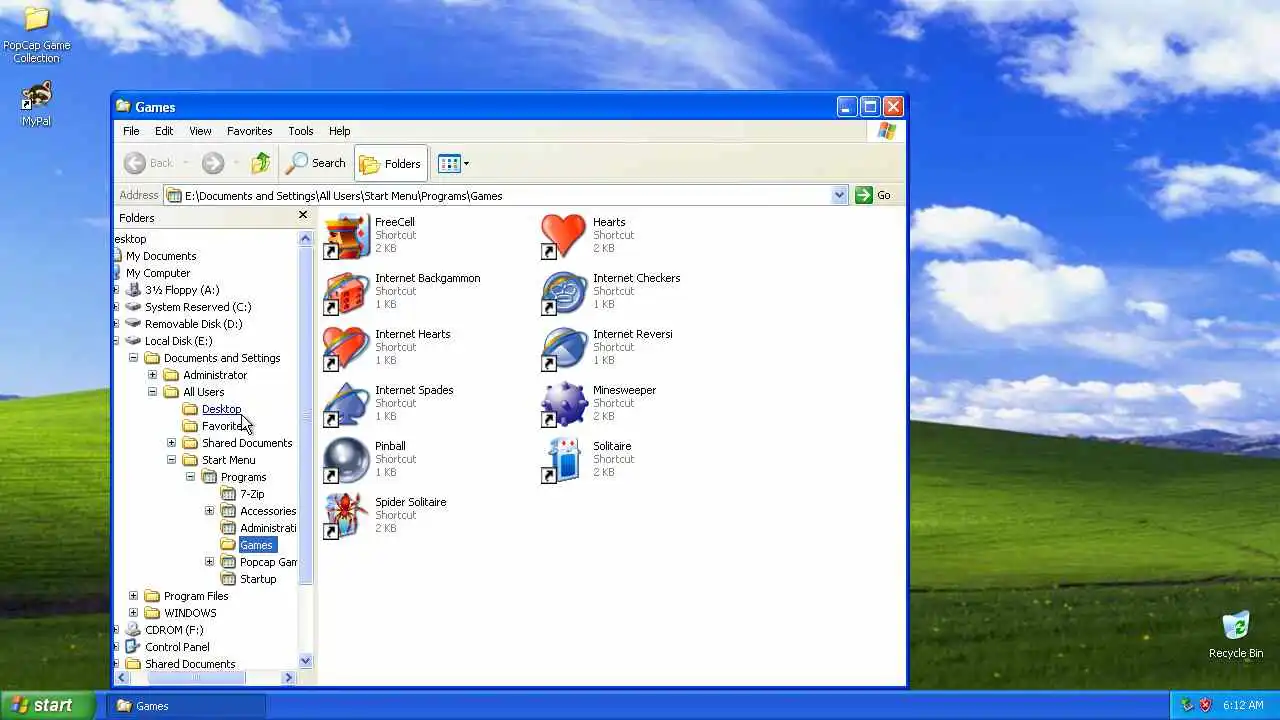Open the Edit menu

[164, 131]
